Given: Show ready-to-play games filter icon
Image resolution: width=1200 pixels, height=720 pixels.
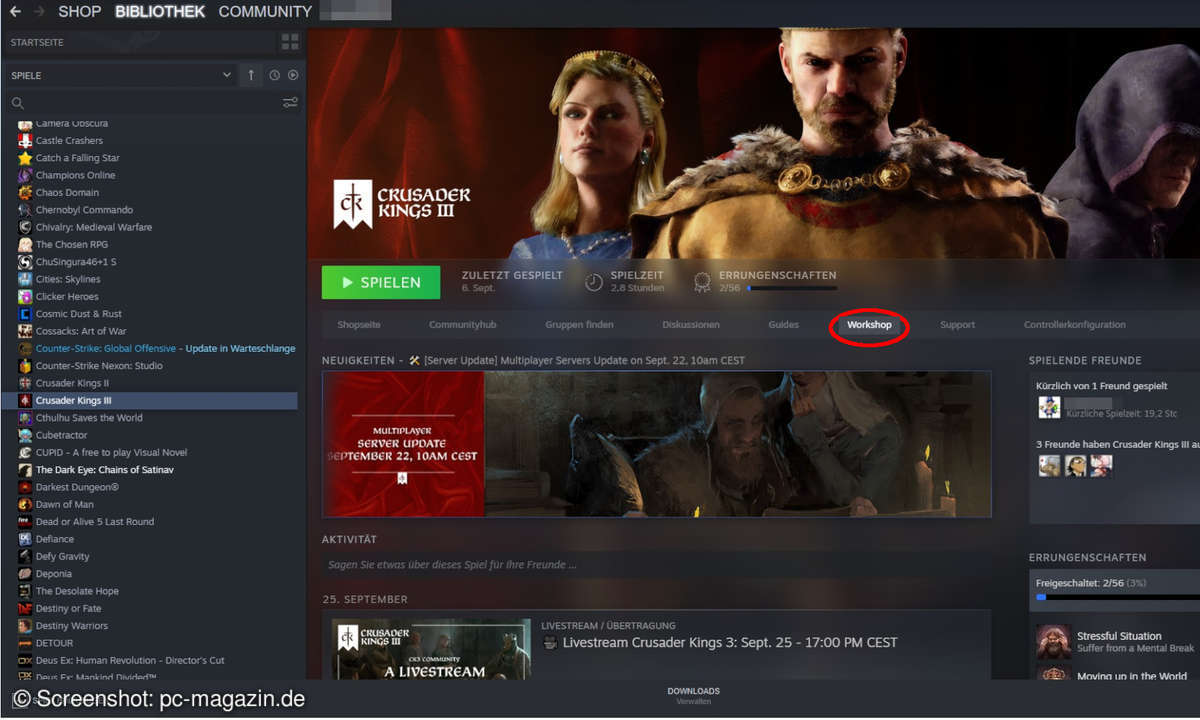Looking at the screenshot, I should point(293,75).
